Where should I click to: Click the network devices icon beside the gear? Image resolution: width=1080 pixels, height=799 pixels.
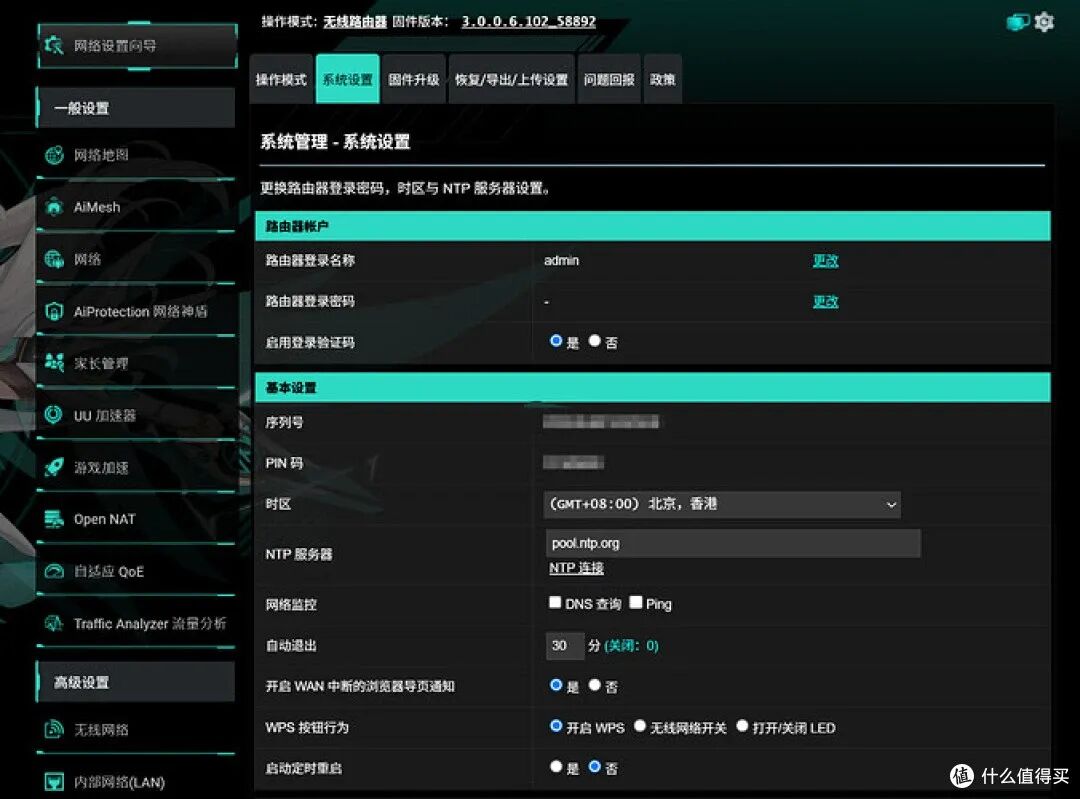[1018, 22]
